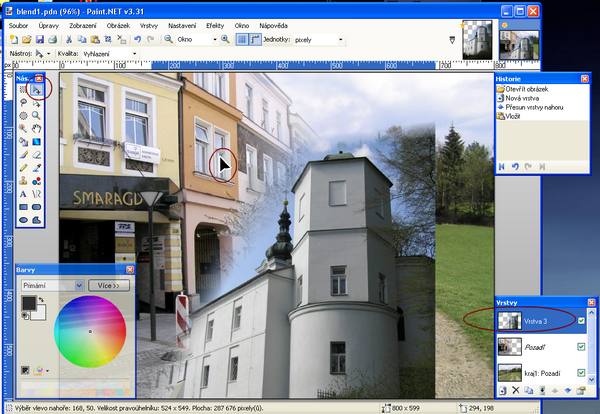600x414 pixels.
Task: Uncheck the Pozadí layer visibility box
Action: [x=581, y=346]
